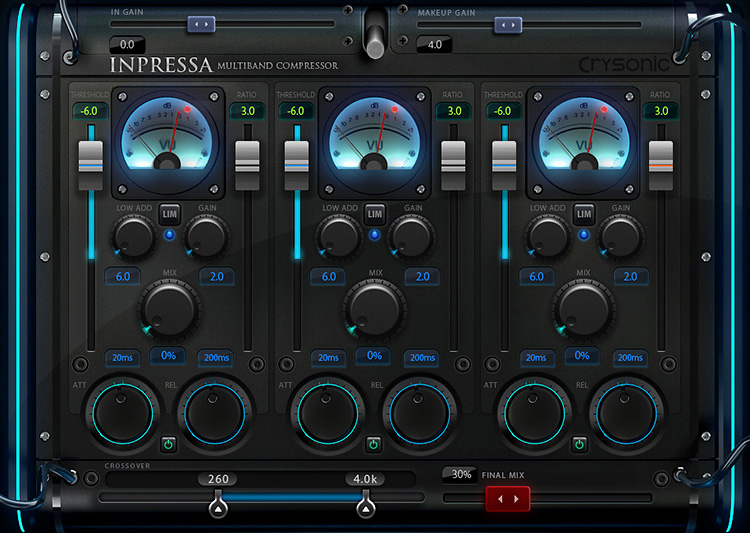Toggle LIM limiter on first band
Image resolution: width=750 pixels, height=533 pixels.
click(x=169, y=214)
